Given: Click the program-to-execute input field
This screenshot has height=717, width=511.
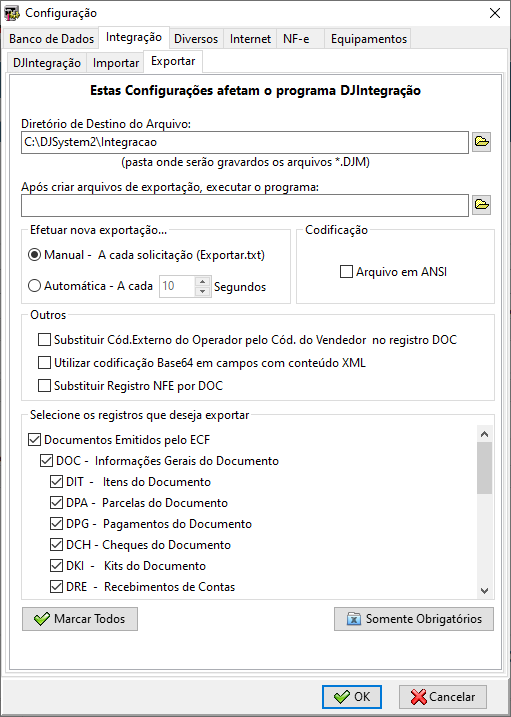Looking at the screenshot, I should 245,205.
